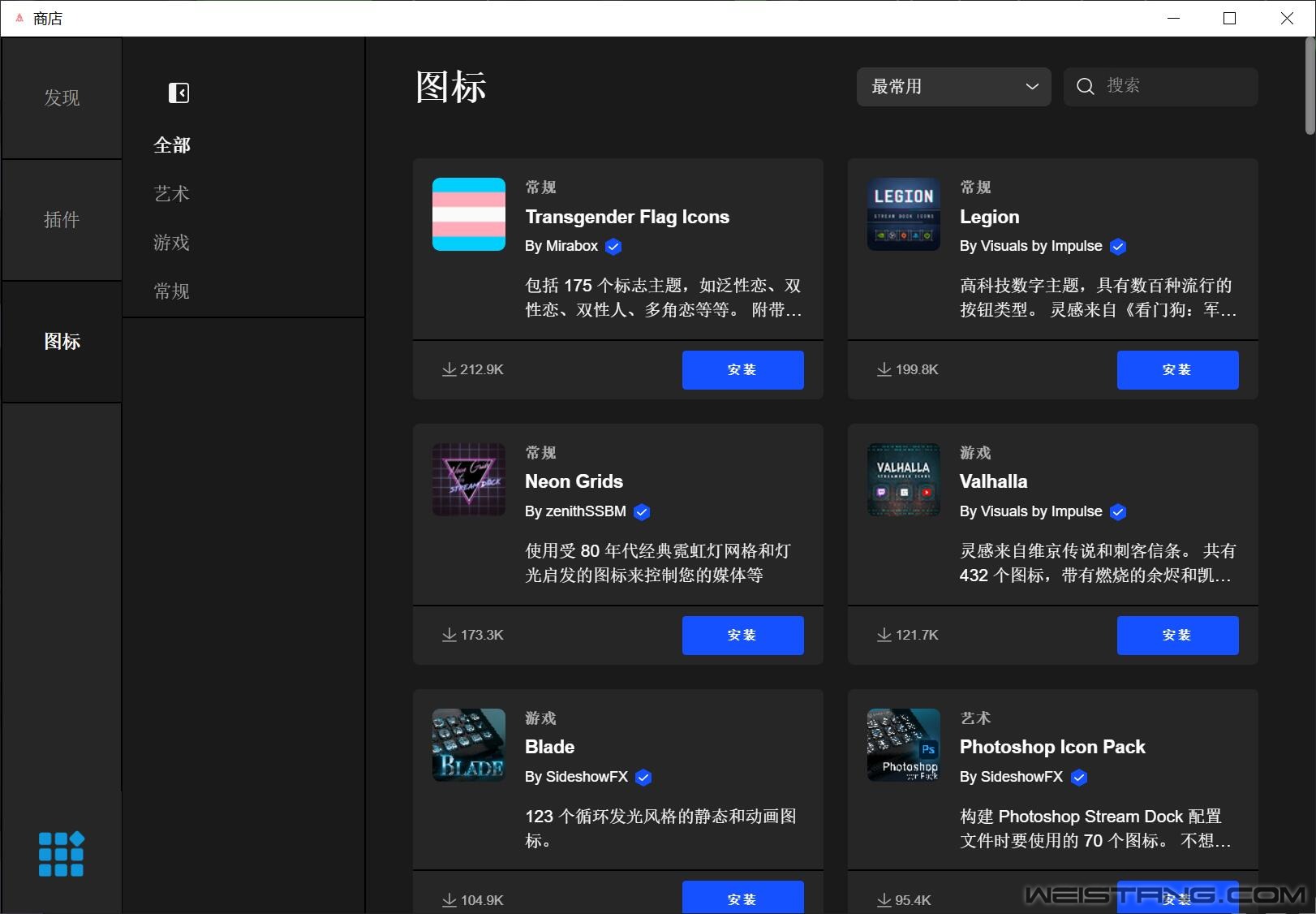Open the Legion pack thumbnail
1316x914 pixels.
pos(904,214)
